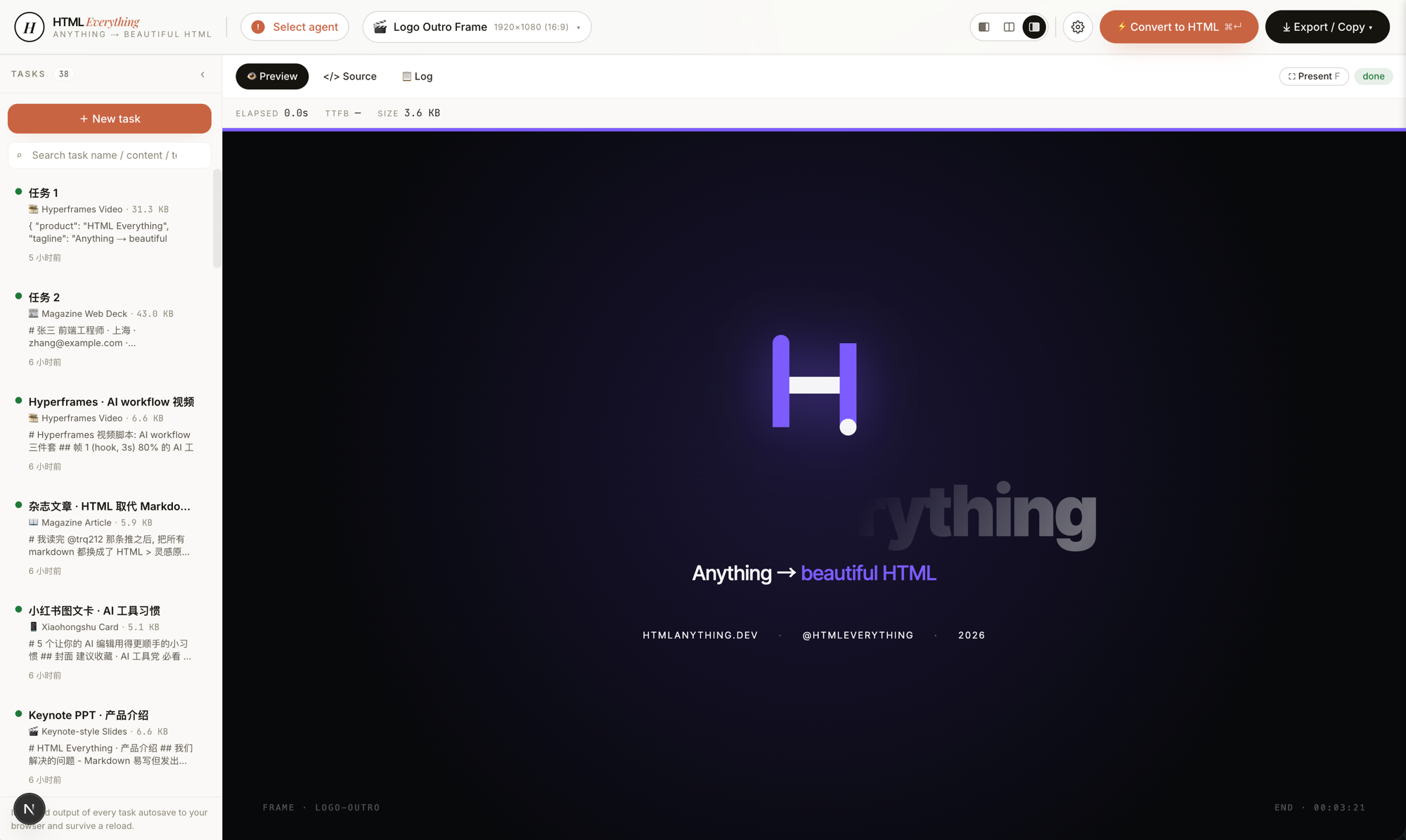Click the Search task name input field
1406x840 pixels.
(110, 155)
